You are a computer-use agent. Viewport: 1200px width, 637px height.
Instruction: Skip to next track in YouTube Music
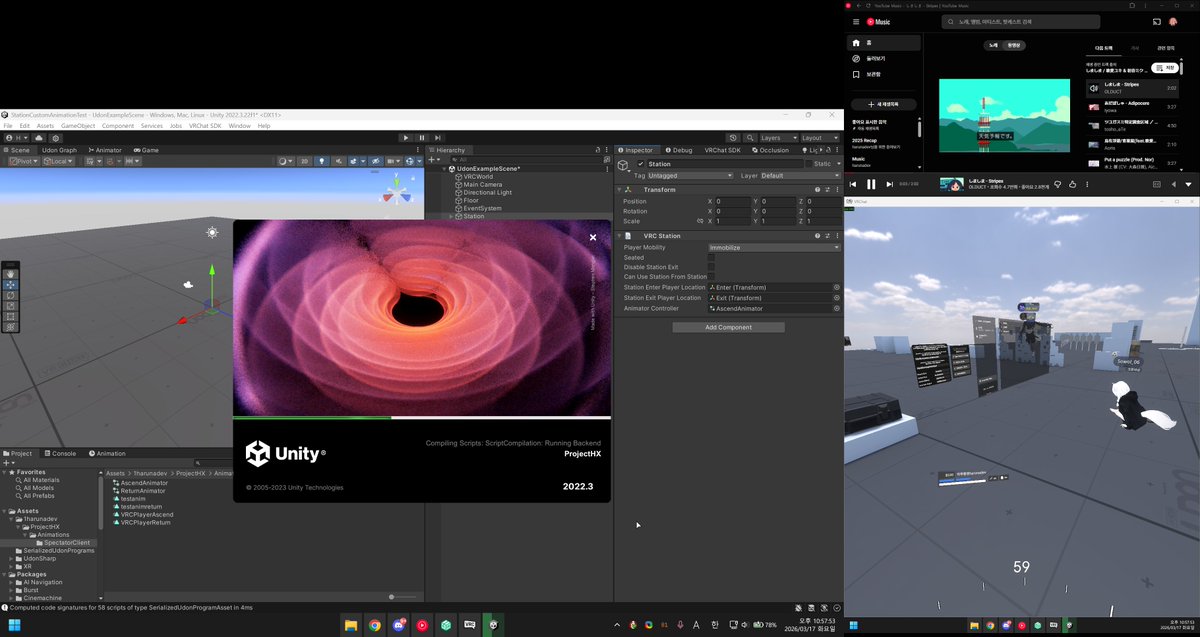(x=888, y=184)
